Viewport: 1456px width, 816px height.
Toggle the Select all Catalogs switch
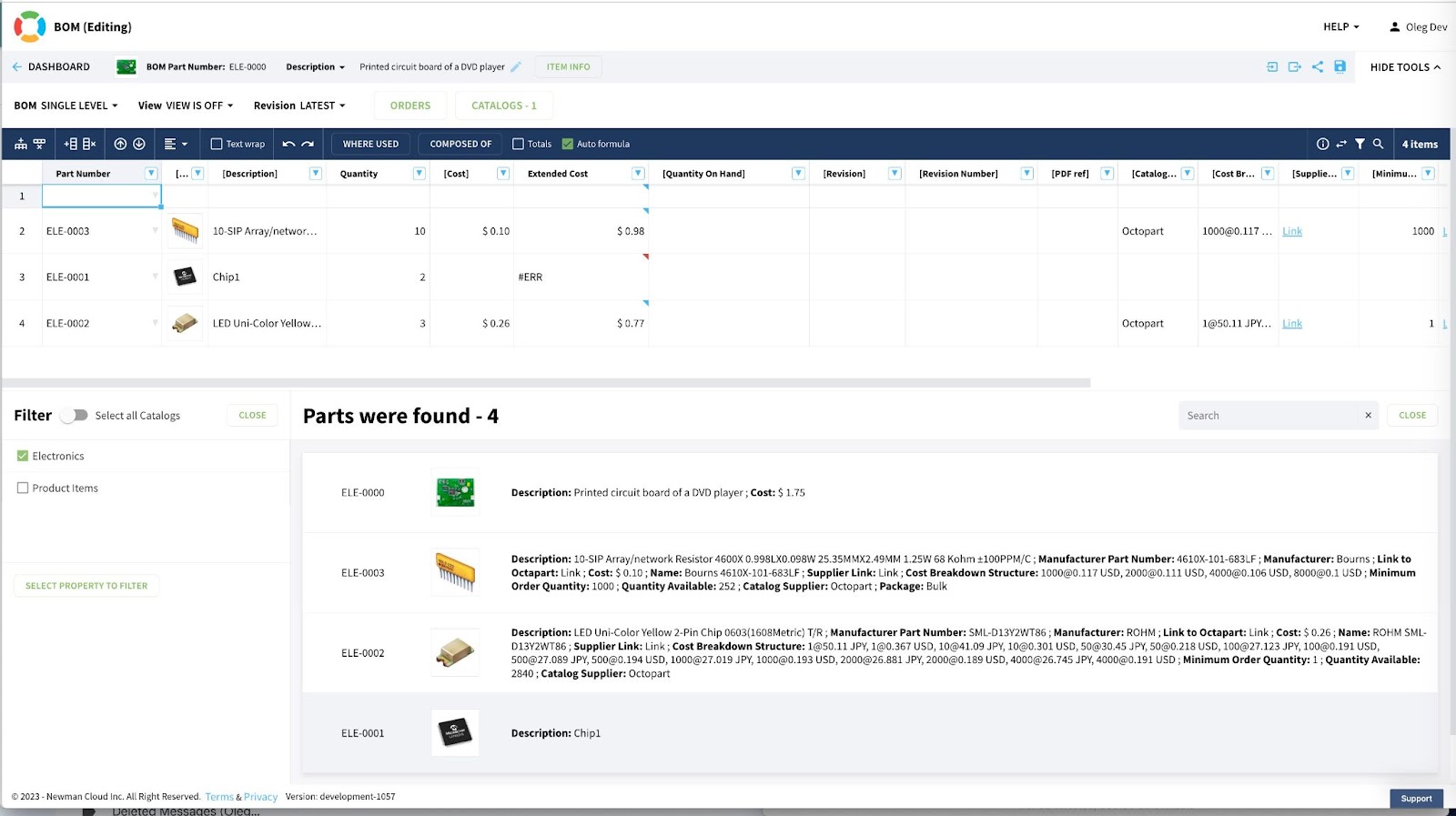pyautogui.click(x=74, y=415)
